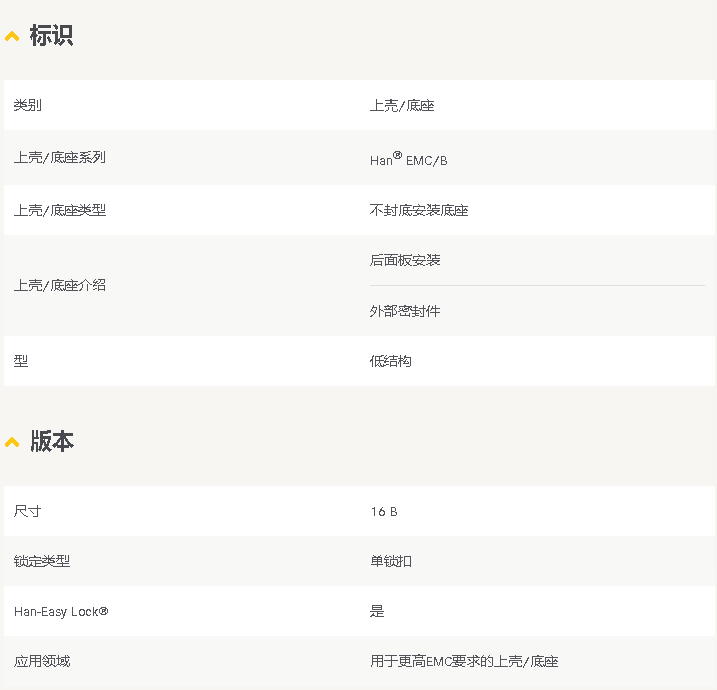Select the 上壳/底座系列 row label

[60, 157]
